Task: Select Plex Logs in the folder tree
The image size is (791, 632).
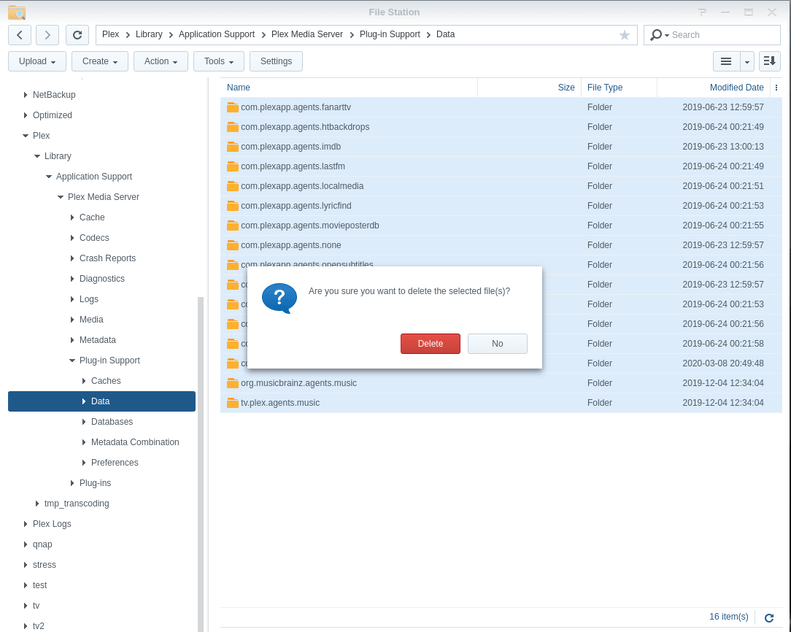Action: [x=52, y=524]
